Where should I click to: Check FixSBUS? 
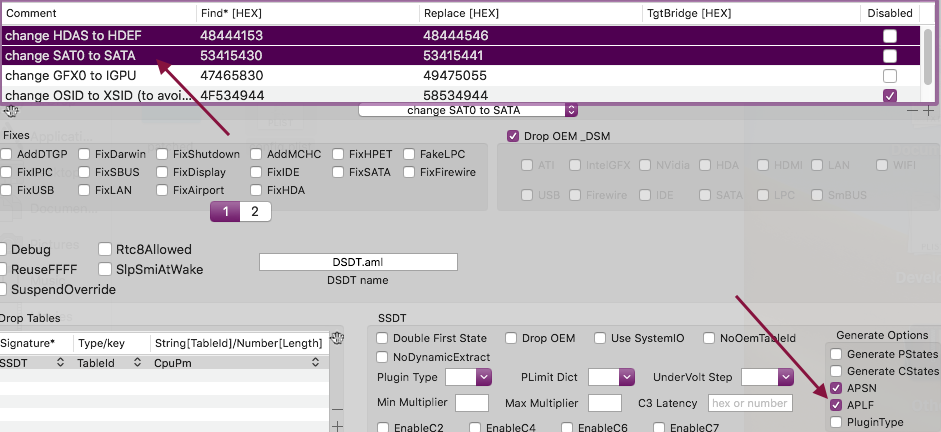pos(84,172)
